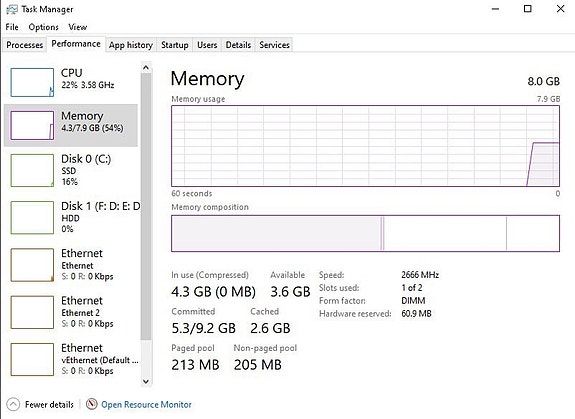The image size is (575, 419).
Task: Click the sidebar scroll down arrow
Action: tap(146, 381)
